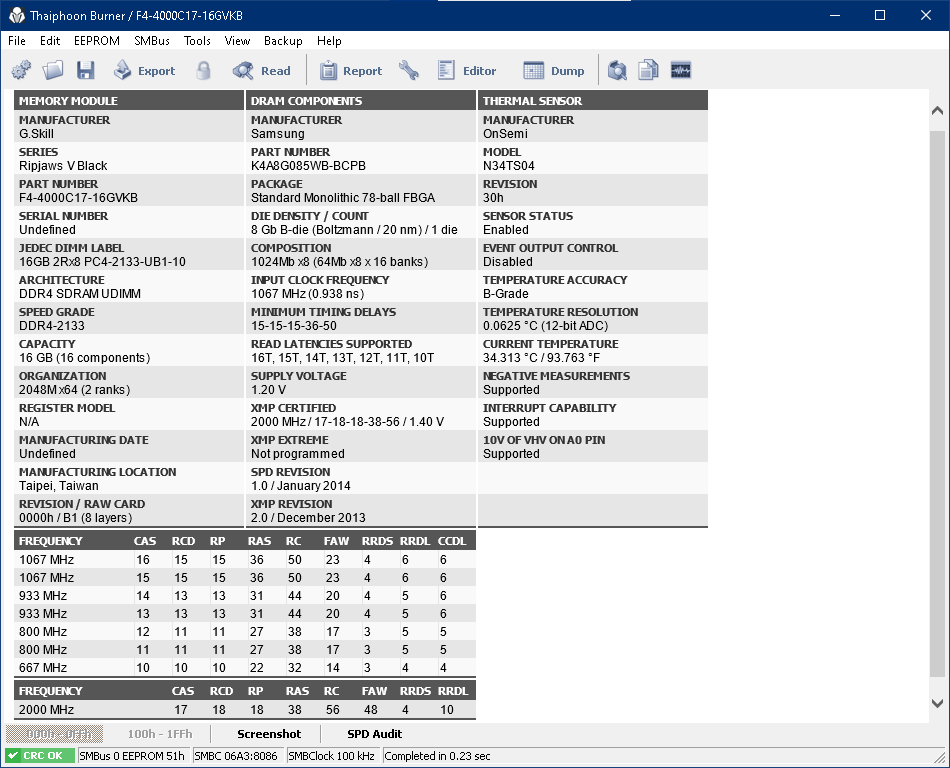Click current temperature 34.313 °C value
Image resolution: width=950 pixels, height=768 pixels.
point(541,358)
